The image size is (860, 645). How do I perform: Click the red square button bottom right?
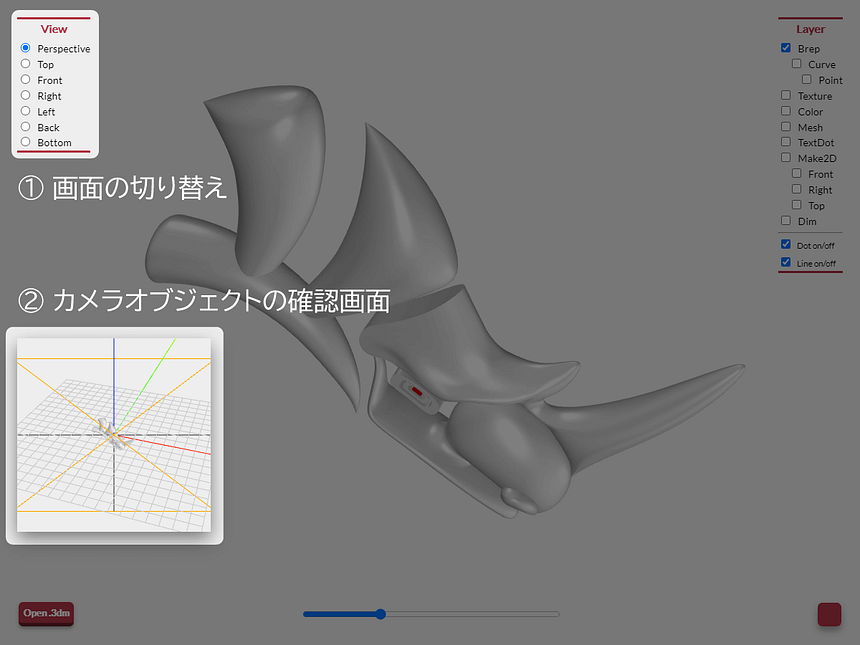pos(829,614)
